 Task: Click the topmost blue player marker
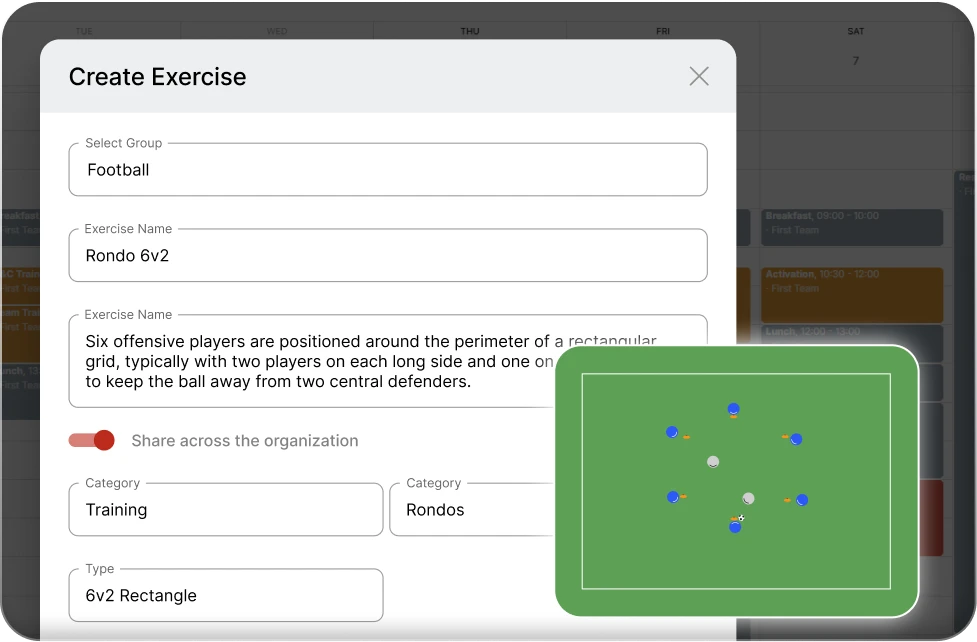[733, 409]
